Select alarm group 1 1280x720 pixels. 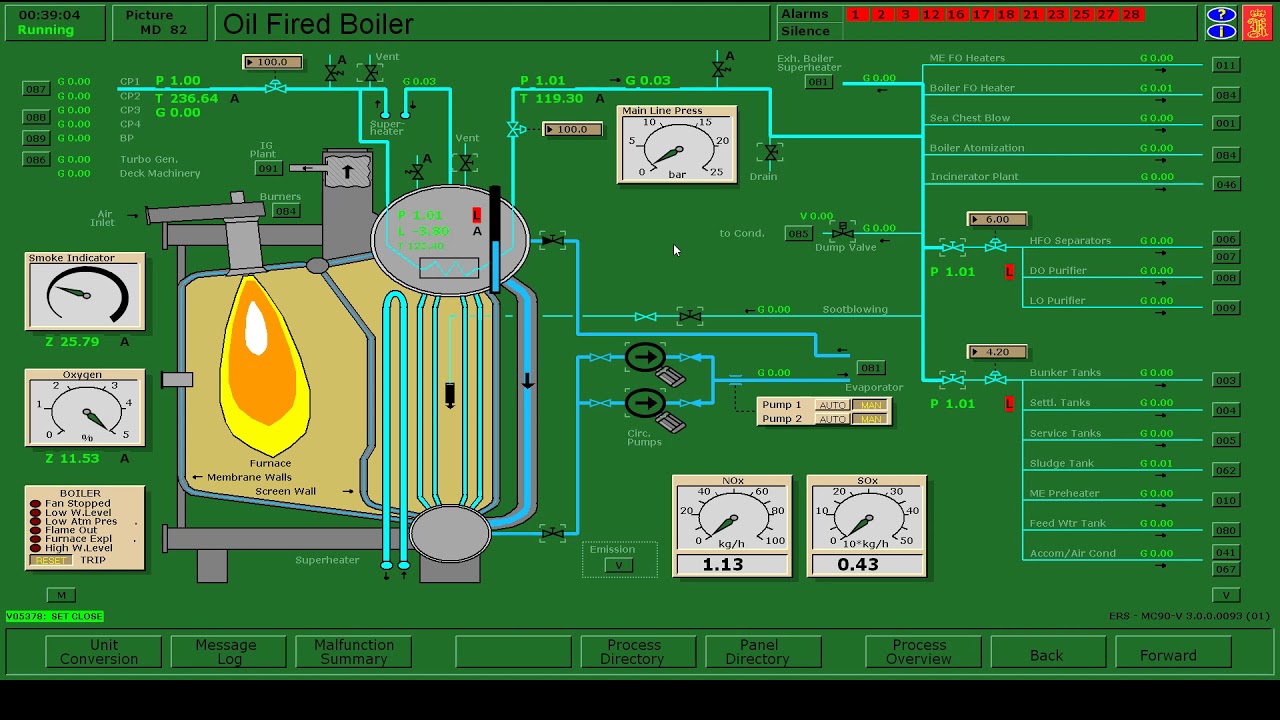click(x=857, y=14)
